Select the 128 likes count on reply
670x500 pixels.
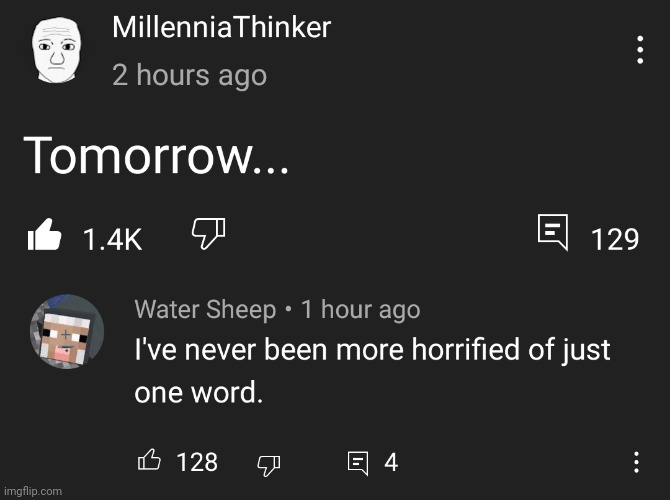coord(197,462)
